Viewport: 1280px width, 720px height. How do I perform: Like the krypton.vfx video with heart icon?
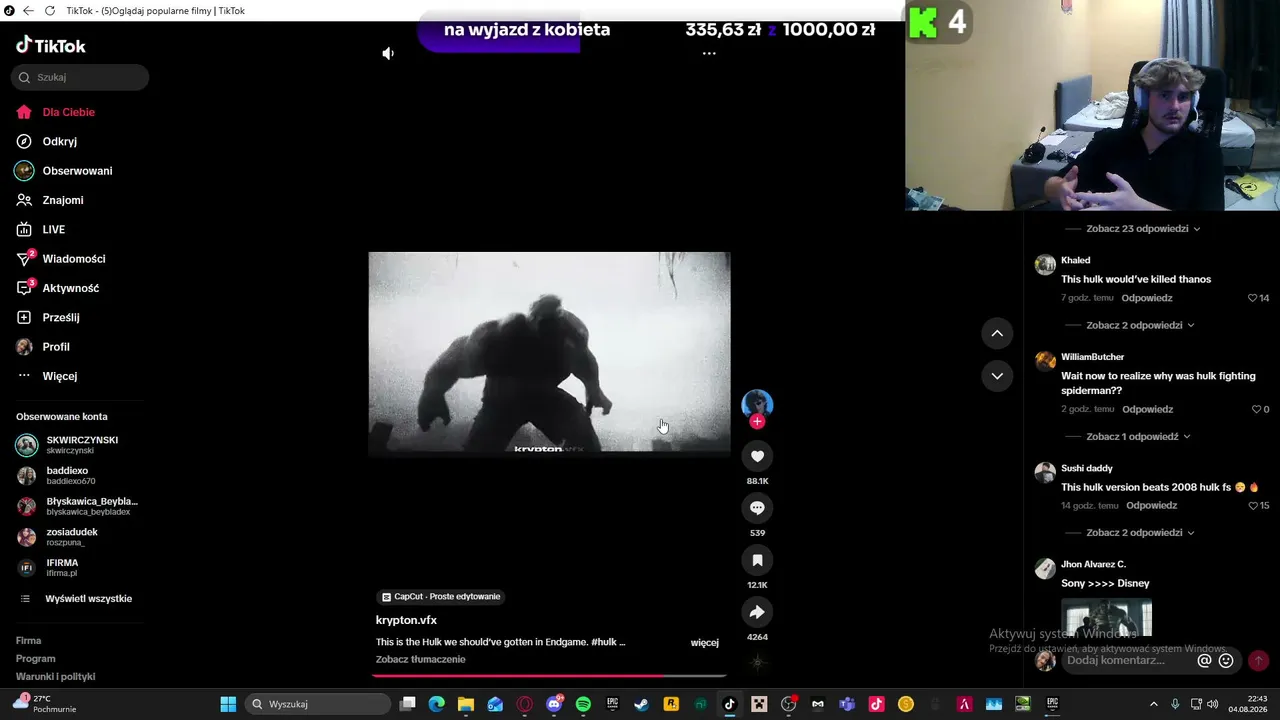pyautogui.click(x=757, y=456)
